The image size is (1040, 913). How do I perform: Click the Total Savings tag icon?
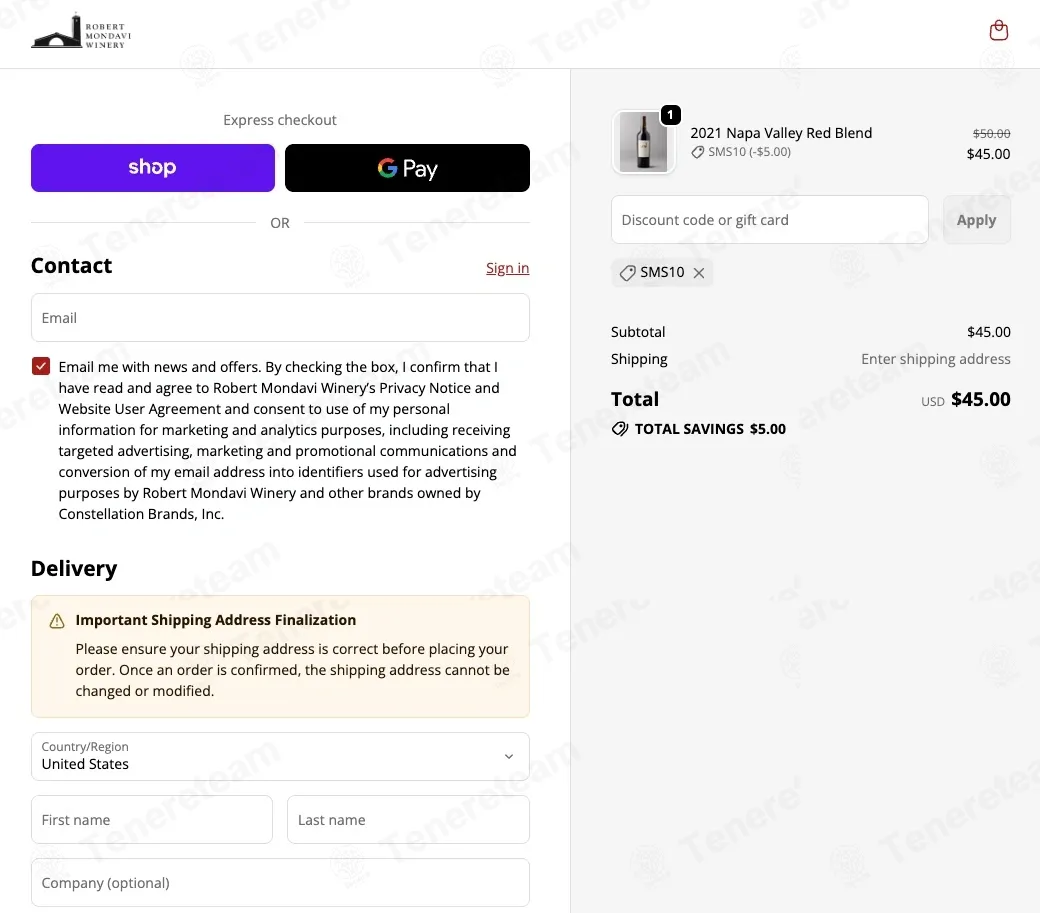click(619, 429)
